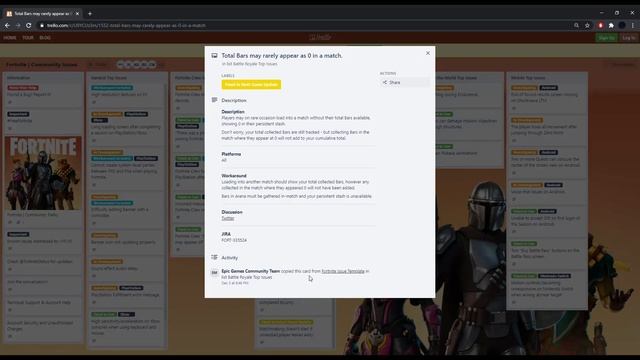
Task: Click TOUR in the Trello top bar
Action: click(28, 38)
